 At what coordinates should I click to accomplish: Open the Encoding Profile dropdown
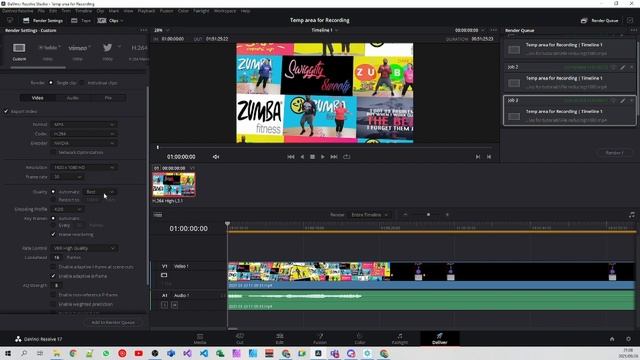point(67,209)
